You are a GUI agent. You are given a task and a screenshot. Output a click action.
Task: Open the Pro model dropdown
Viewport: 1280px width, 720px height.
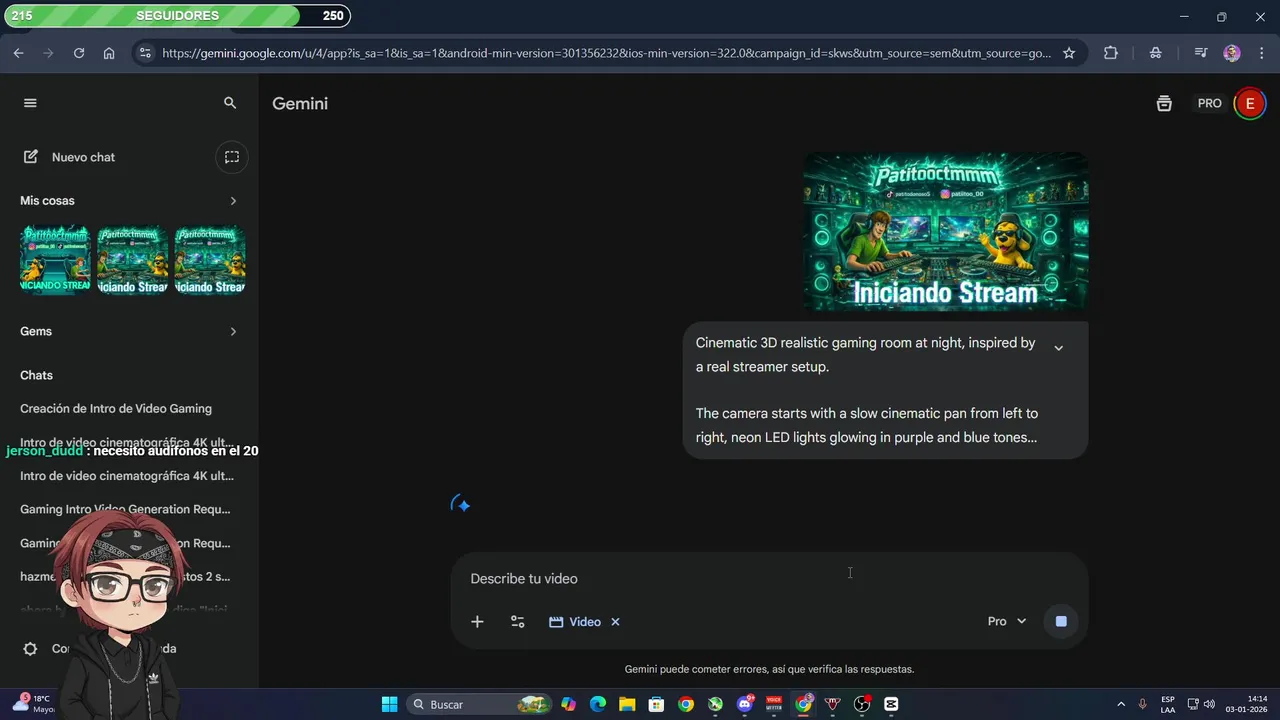1007,622
